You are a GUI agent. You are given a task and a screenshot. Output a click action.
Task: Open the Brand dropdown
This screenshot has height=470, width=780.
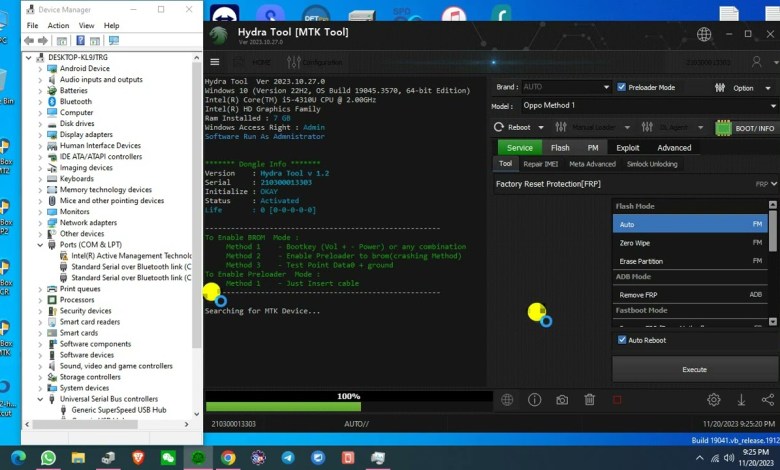563,87
